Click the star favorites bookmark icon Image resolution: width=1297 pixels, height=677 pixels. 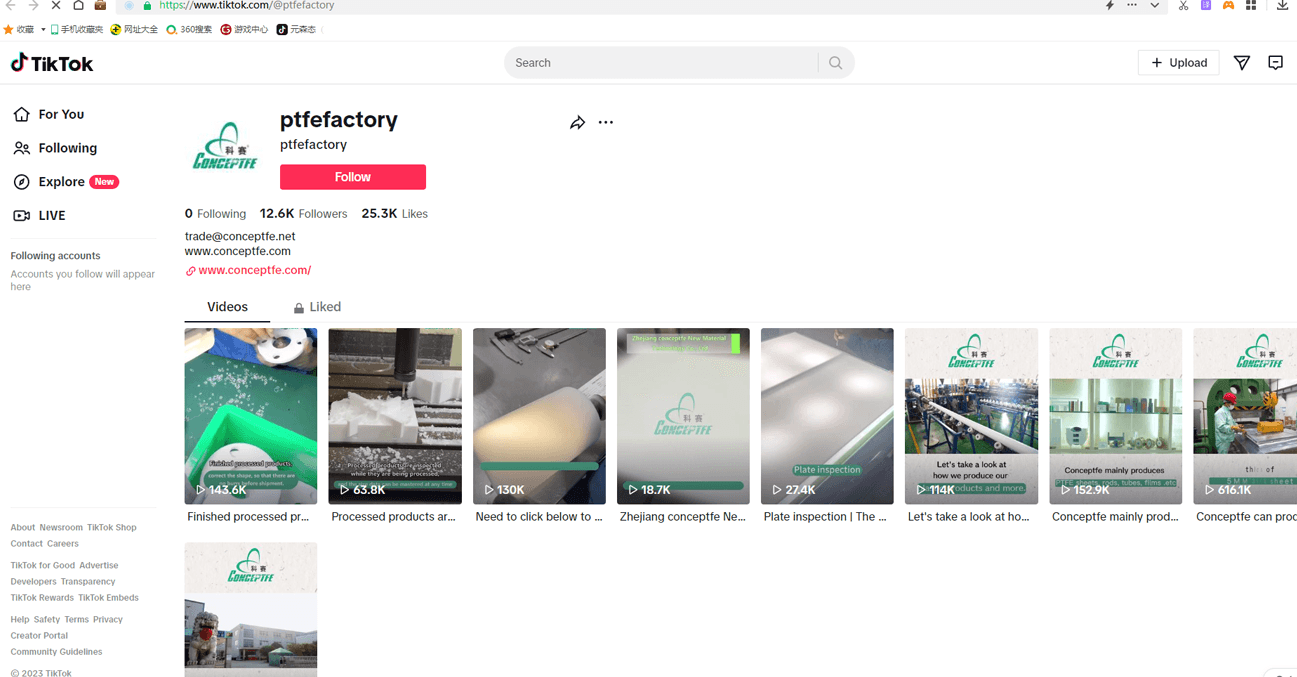click(9, 29)
